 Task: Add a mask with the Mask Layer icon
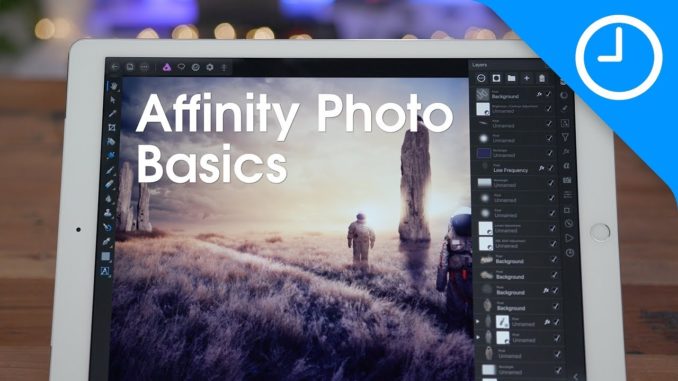point(496,78)
